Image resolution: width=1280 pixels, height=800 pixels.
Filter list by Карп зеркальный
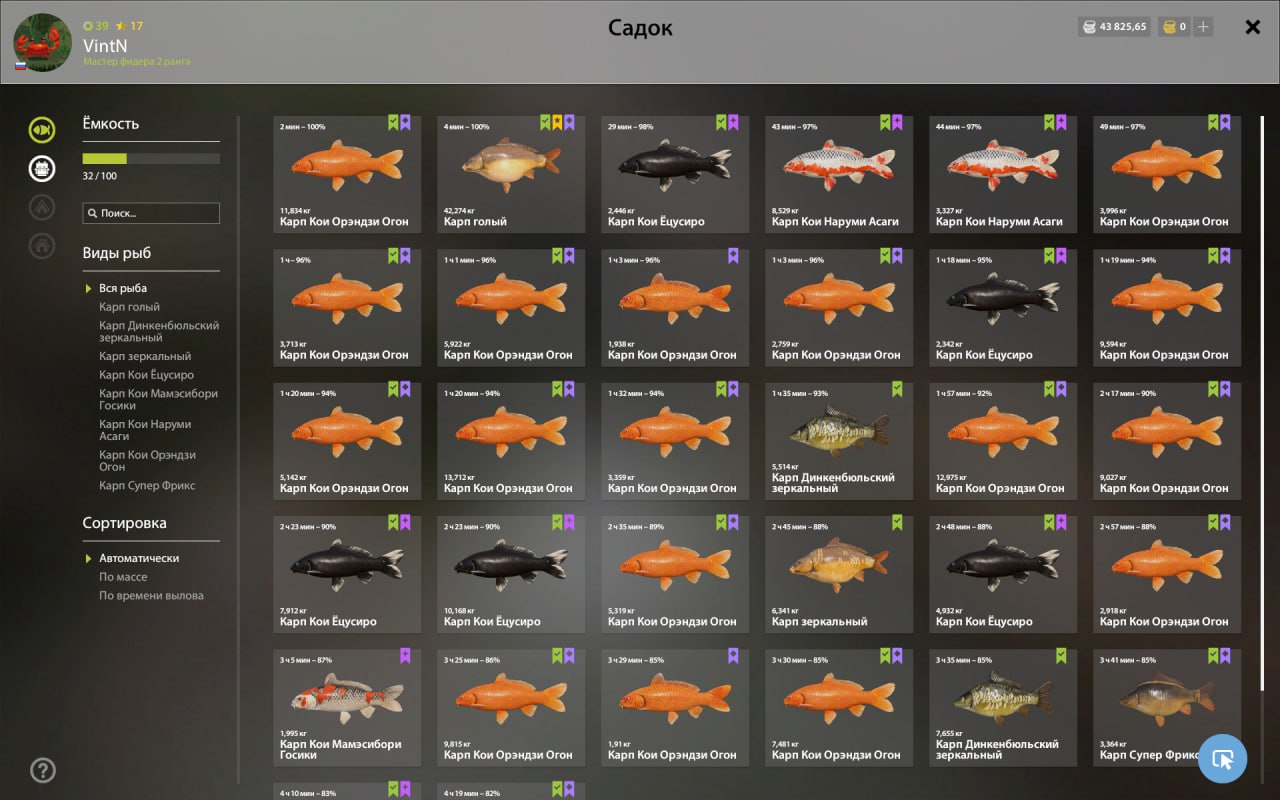pos(145,356)
